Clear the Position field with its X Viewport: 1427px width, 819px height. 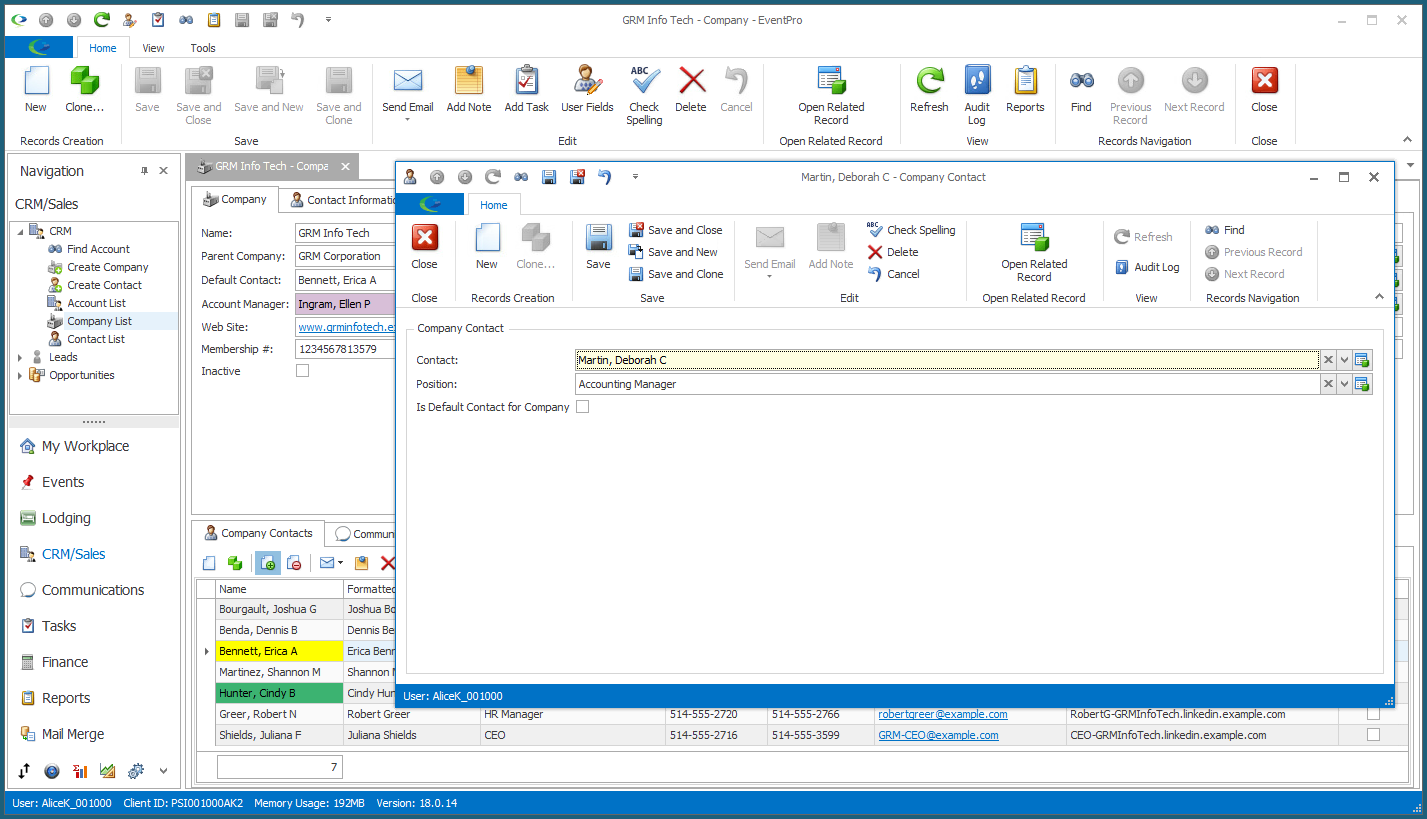[x=1328, y=384]
